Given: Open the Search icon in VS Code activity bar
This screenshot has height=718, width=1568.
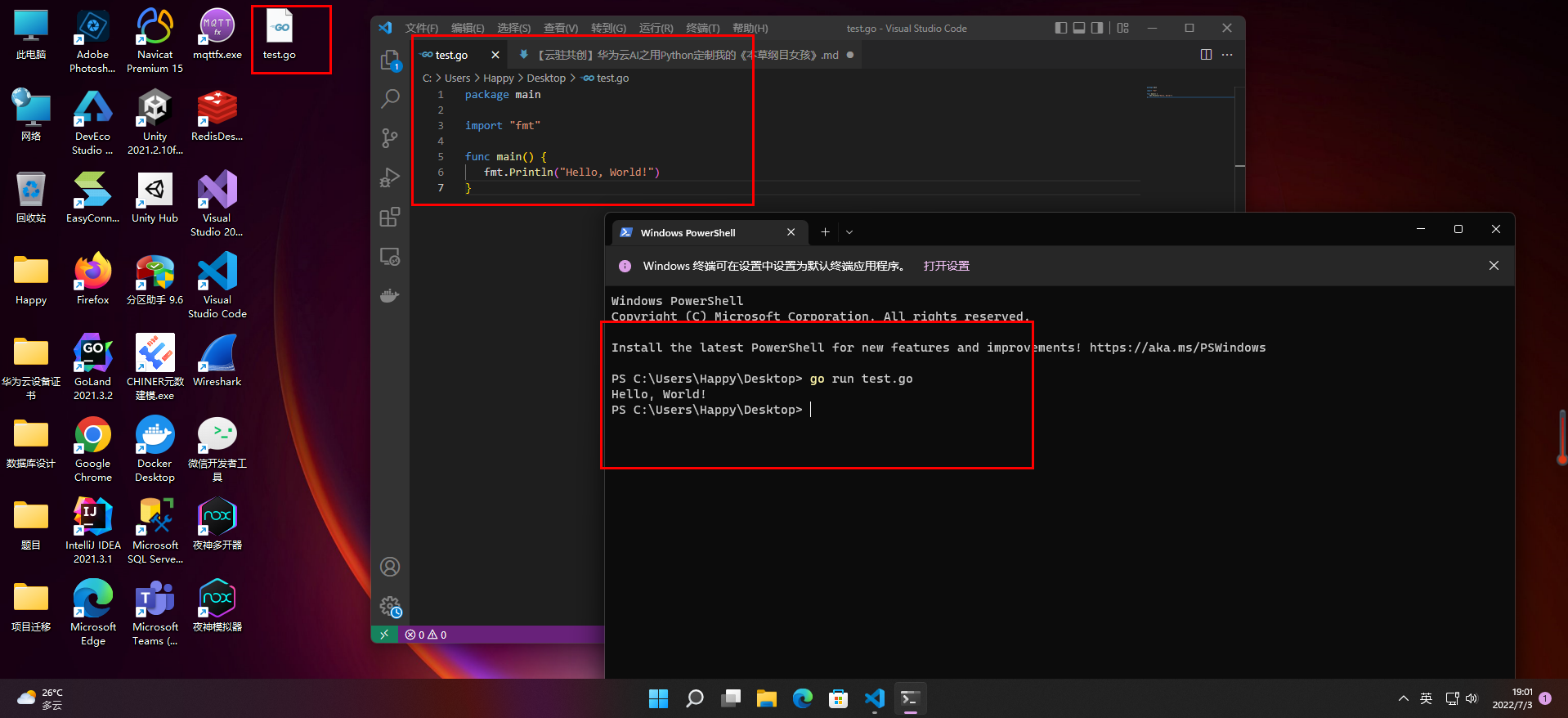Looking at the screenshot, I should [x=390, y=99].
